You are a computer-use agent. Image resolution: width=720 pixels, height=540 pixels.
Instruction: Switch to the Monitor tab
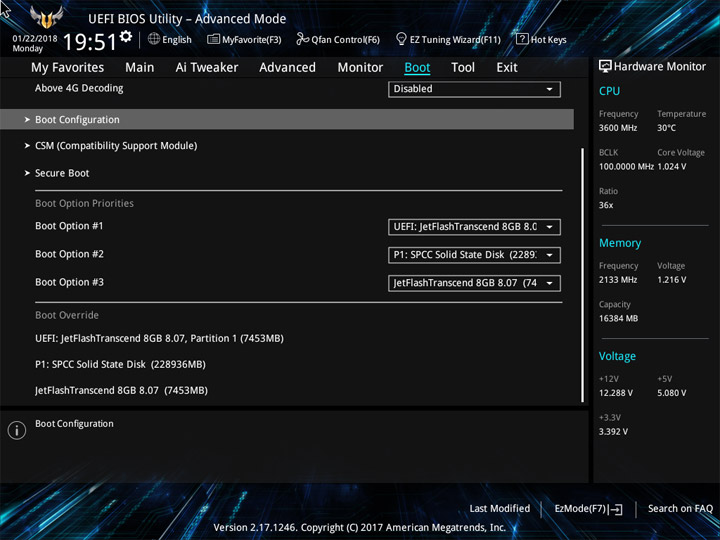[x=360, y=68]
